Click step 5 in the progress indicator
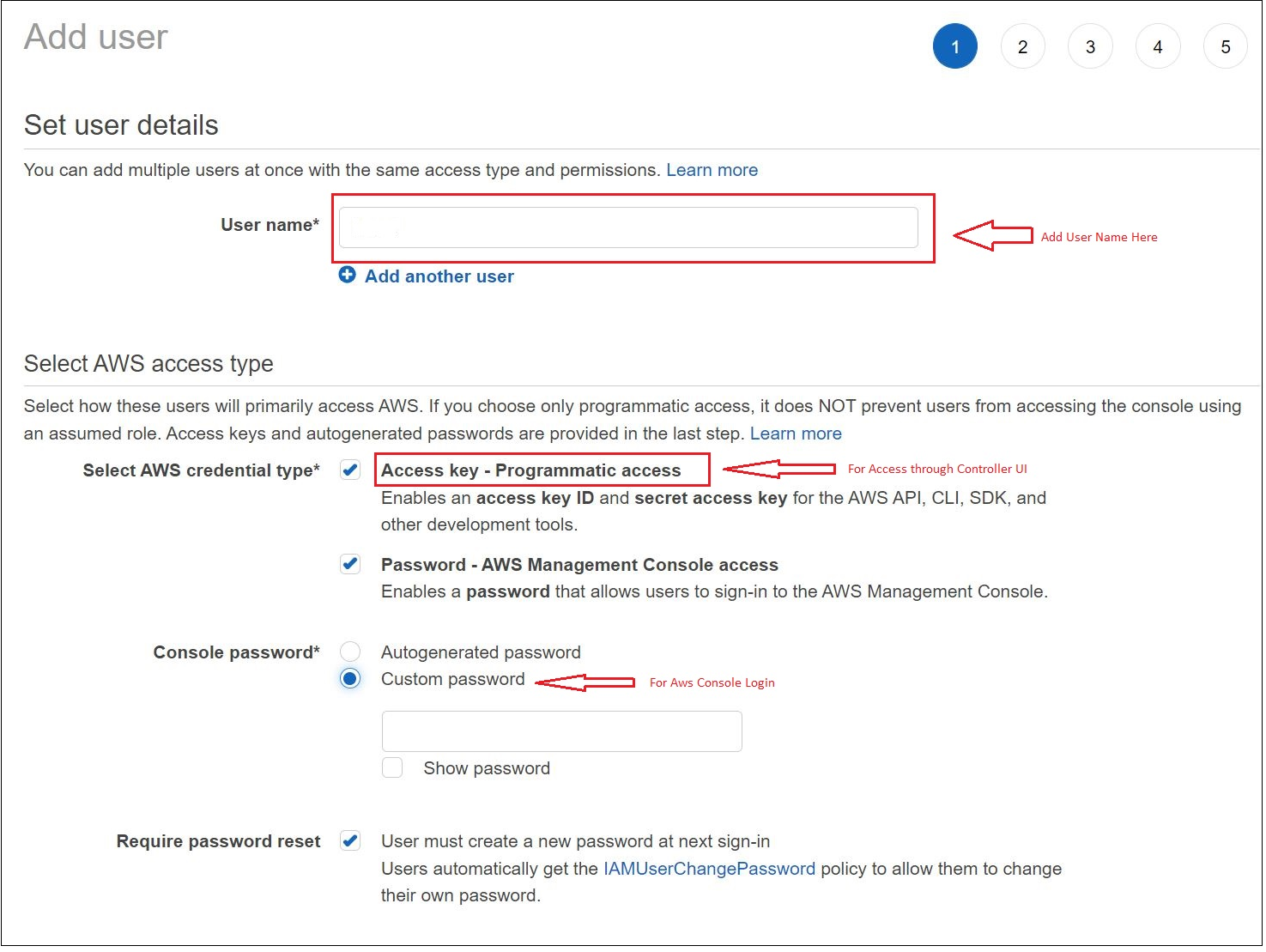 coord(1225,46)
